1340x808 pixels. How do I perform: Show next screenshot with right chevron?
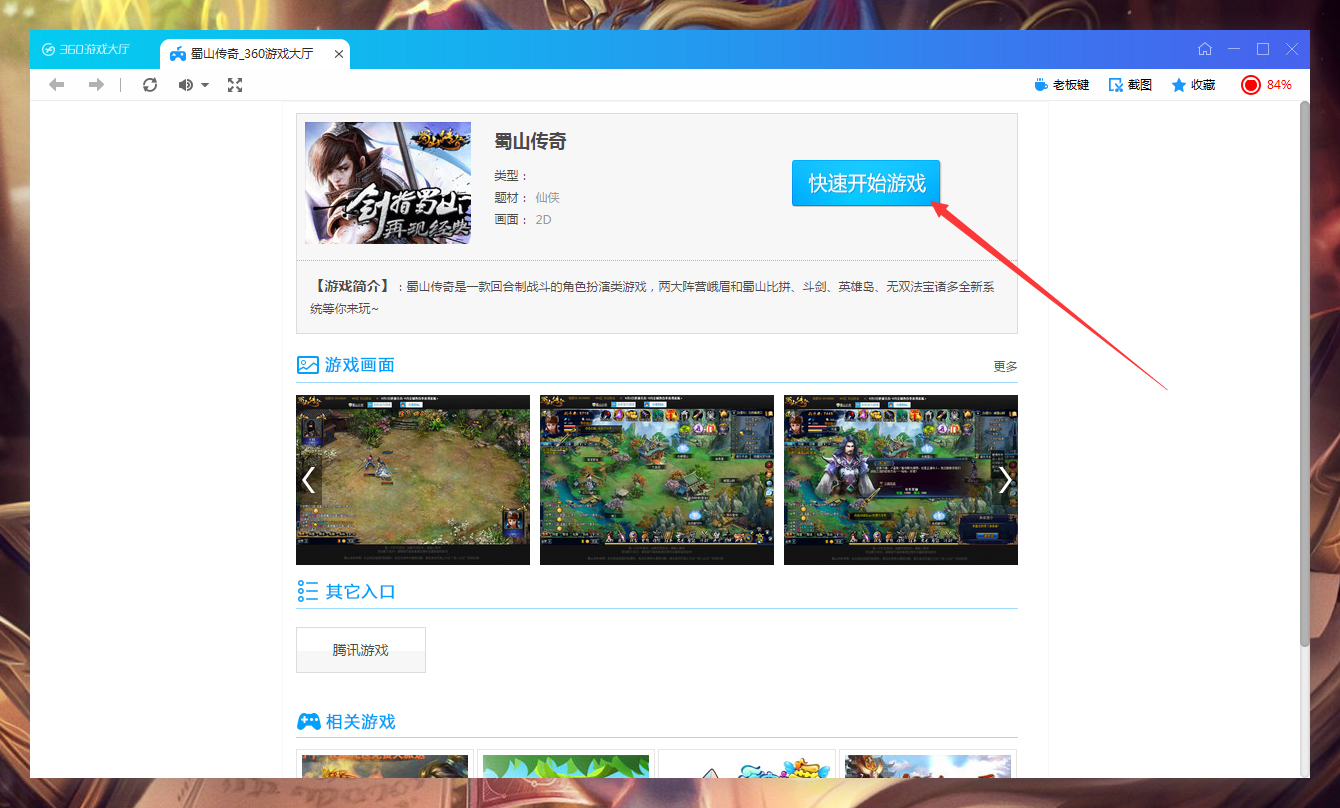[x=1005, y=480]
